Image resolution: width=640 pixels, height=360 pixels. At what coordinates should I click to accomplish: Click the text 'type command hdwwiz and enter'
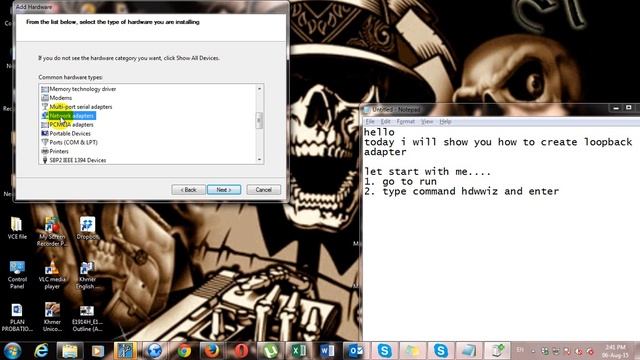point(471,191)
